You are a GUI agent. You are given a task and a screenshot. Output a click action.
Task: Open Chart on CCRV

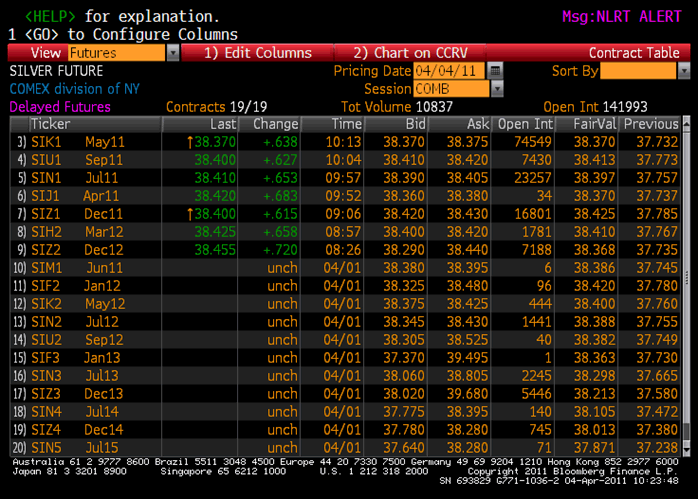tap(408, 53)
